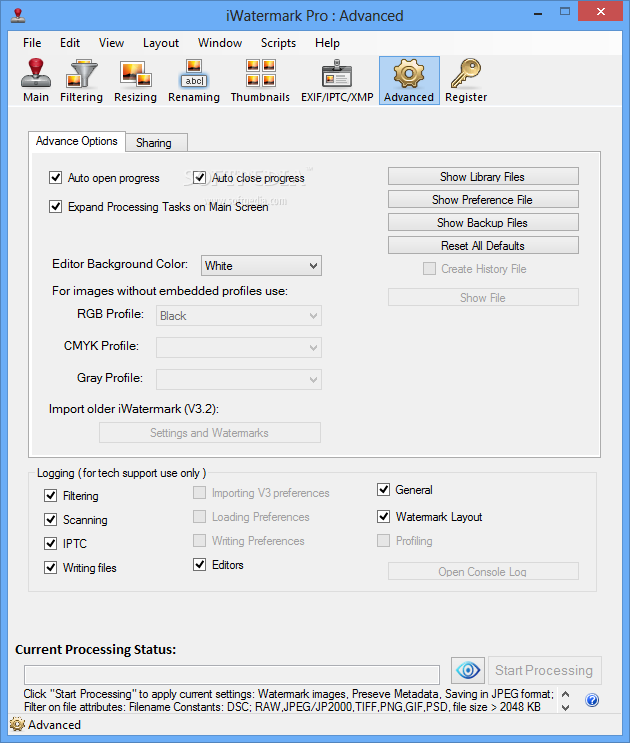Toggle Importing V3 preferences checkbox
The height and width of the screenshot is (743, 630).
tap(199, 493)
